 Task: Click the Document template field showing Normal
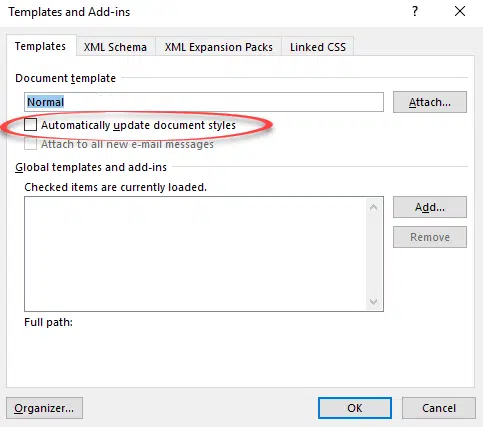[204, 102]
